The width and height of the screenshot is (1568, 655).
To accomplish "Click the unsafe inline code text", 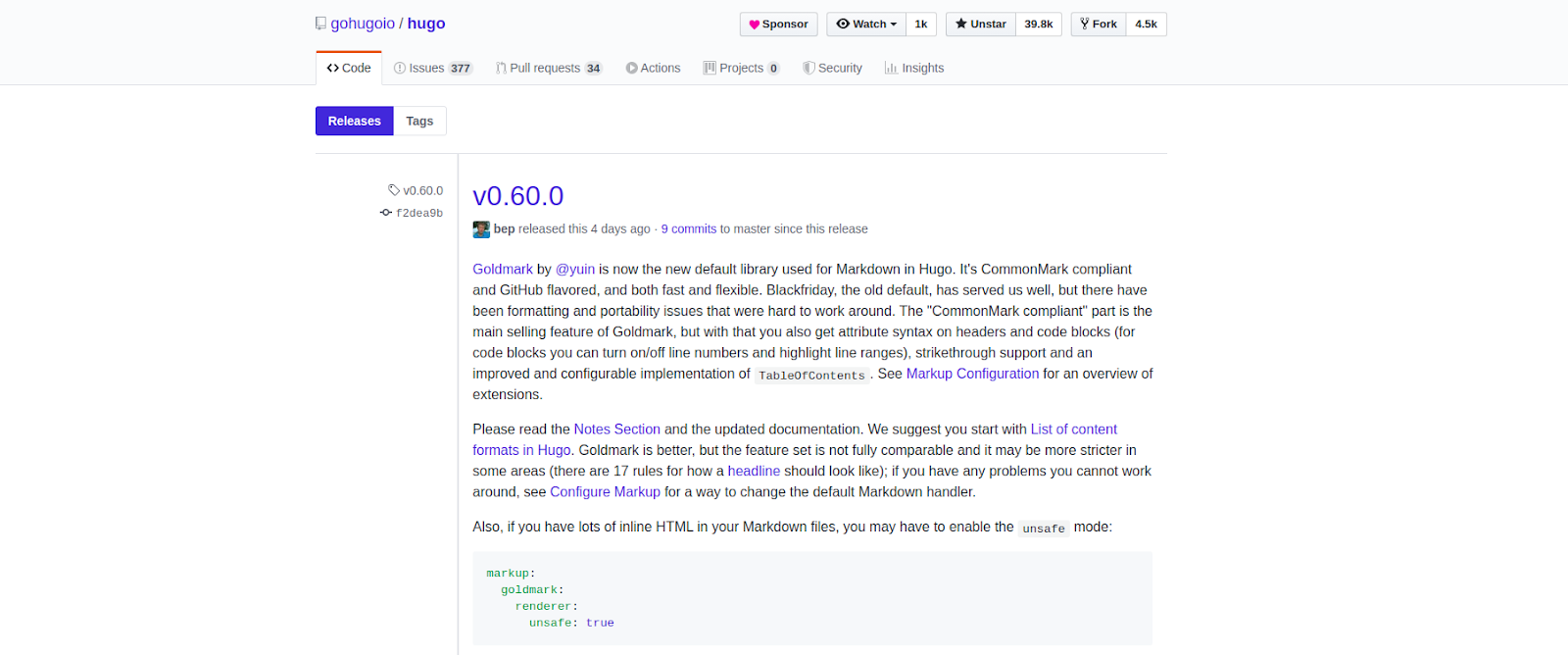I will coord(1044,528).
